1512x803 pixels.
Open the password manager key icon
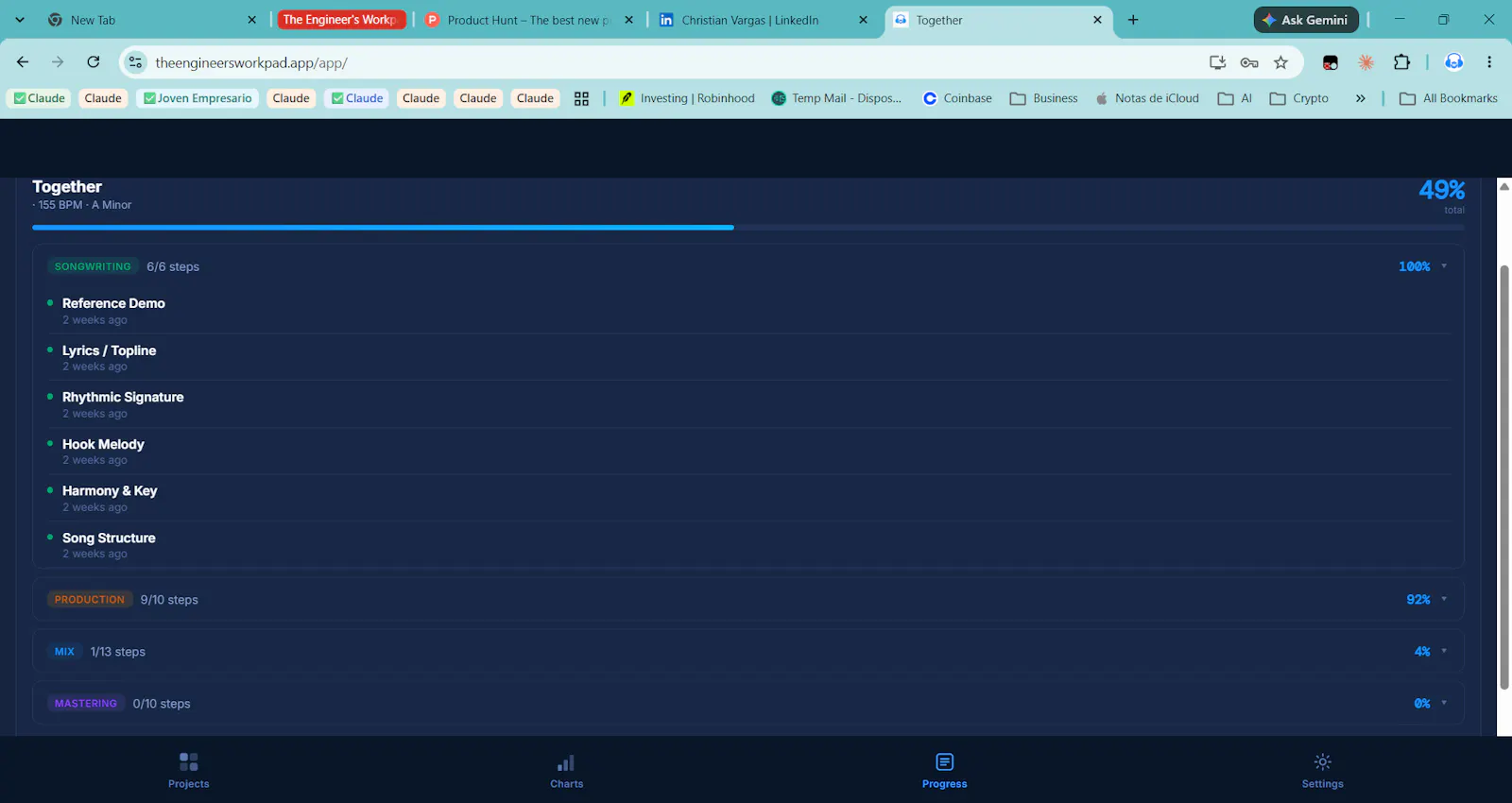point(1249,62)
